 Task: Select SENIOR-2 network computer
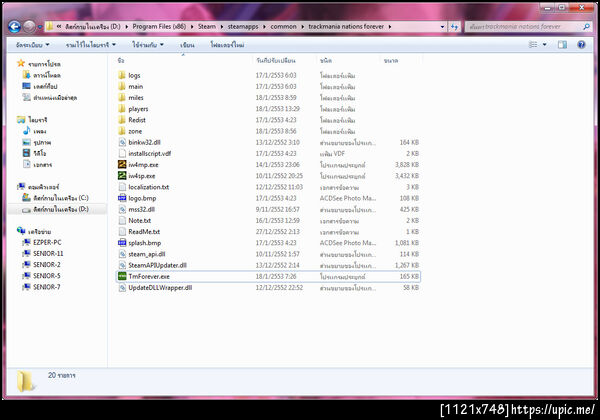(41, 265)
